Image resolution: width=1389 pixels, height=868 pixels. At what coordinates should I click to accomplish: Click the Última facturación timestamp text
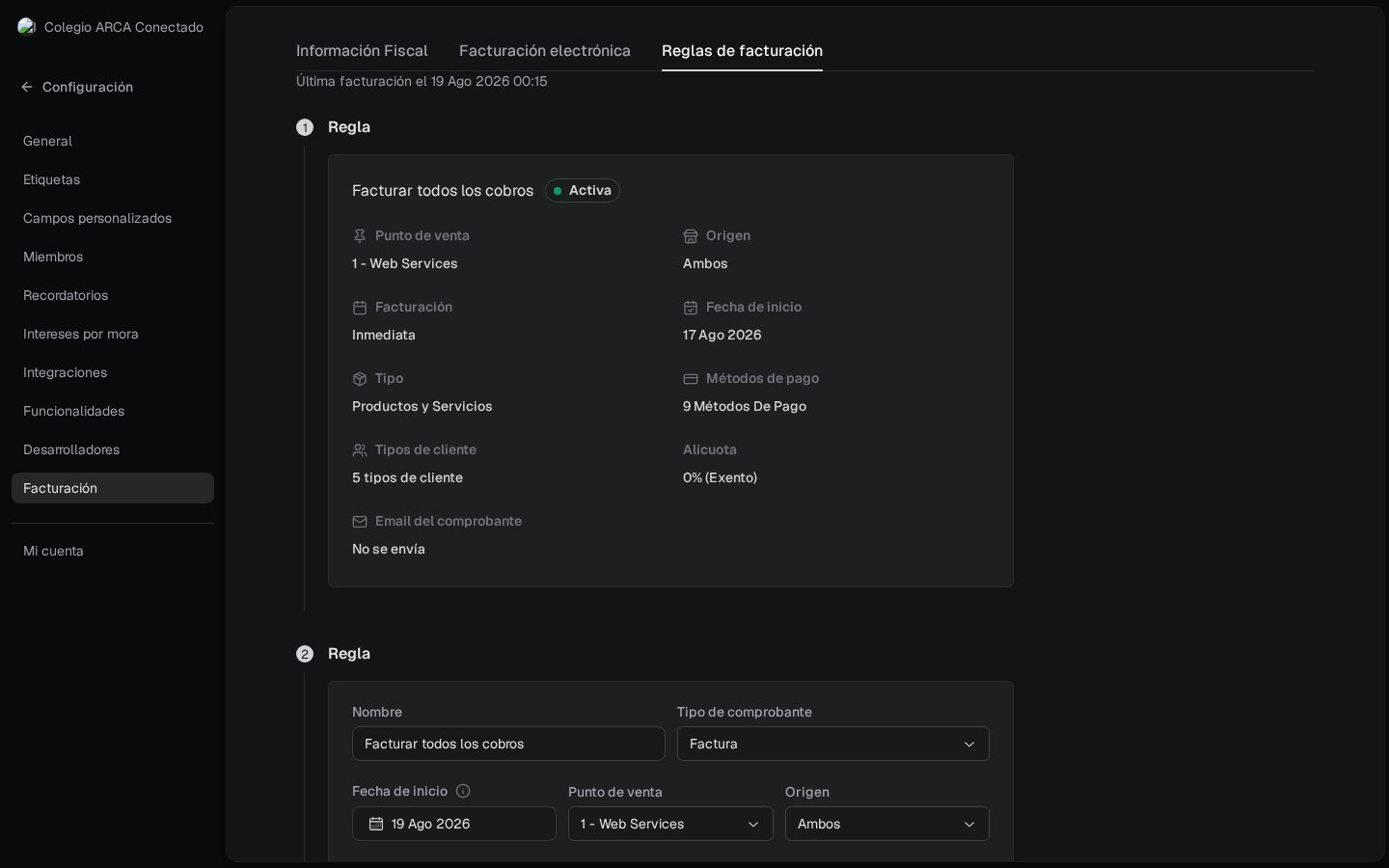coord(422,81)
